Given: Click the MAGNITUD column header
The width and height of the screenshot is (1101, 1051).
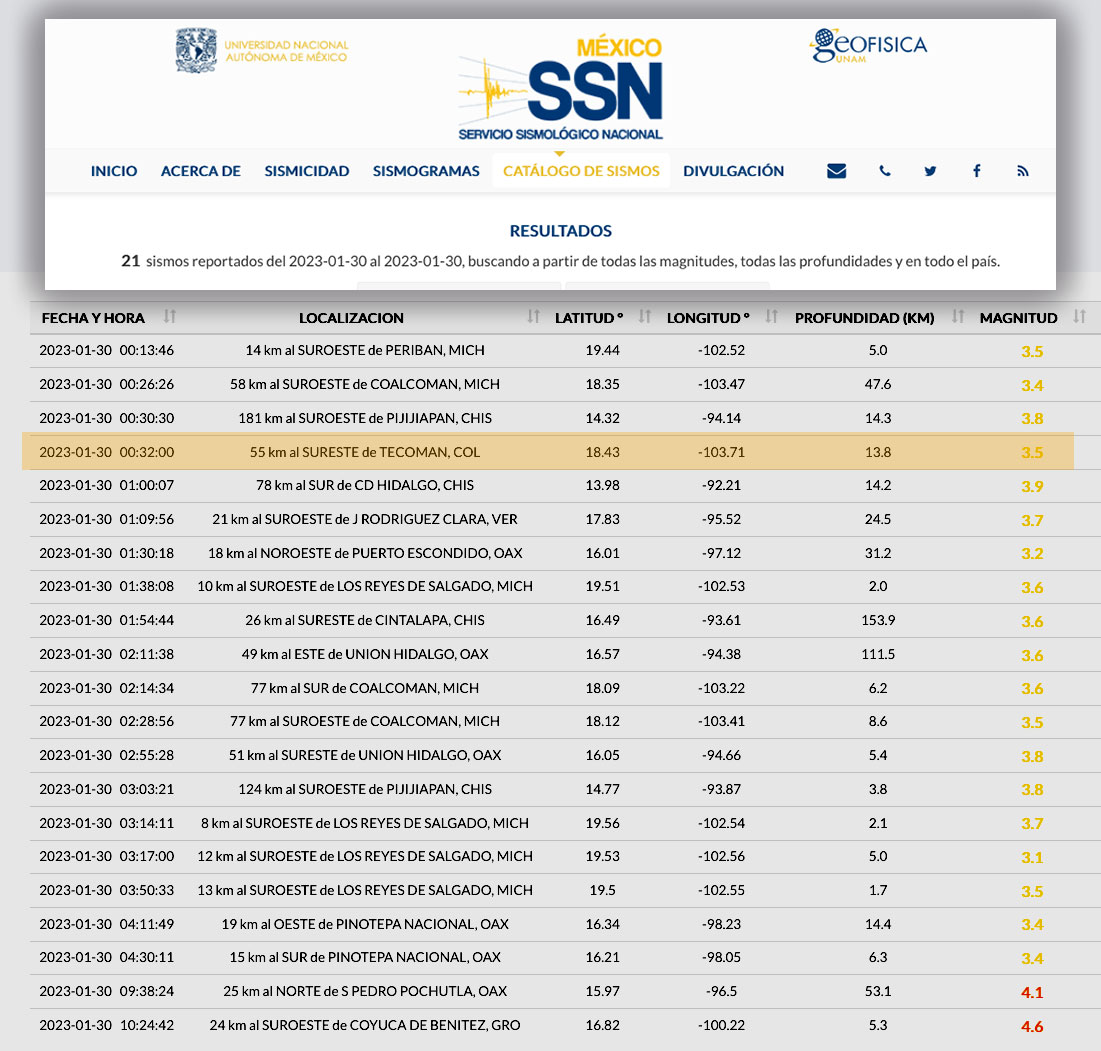Looking at the screenshot, I should coord(1018,318).
